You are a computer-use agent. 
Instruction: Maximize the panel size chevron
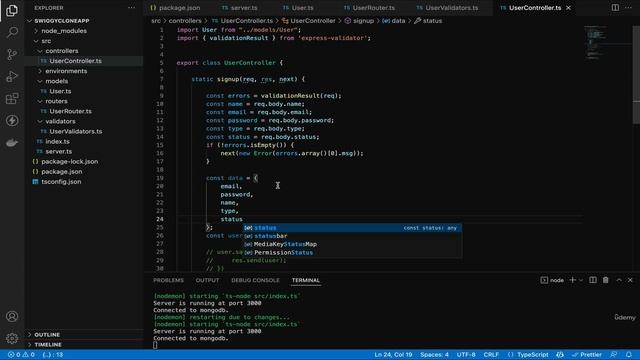[619, 280]
